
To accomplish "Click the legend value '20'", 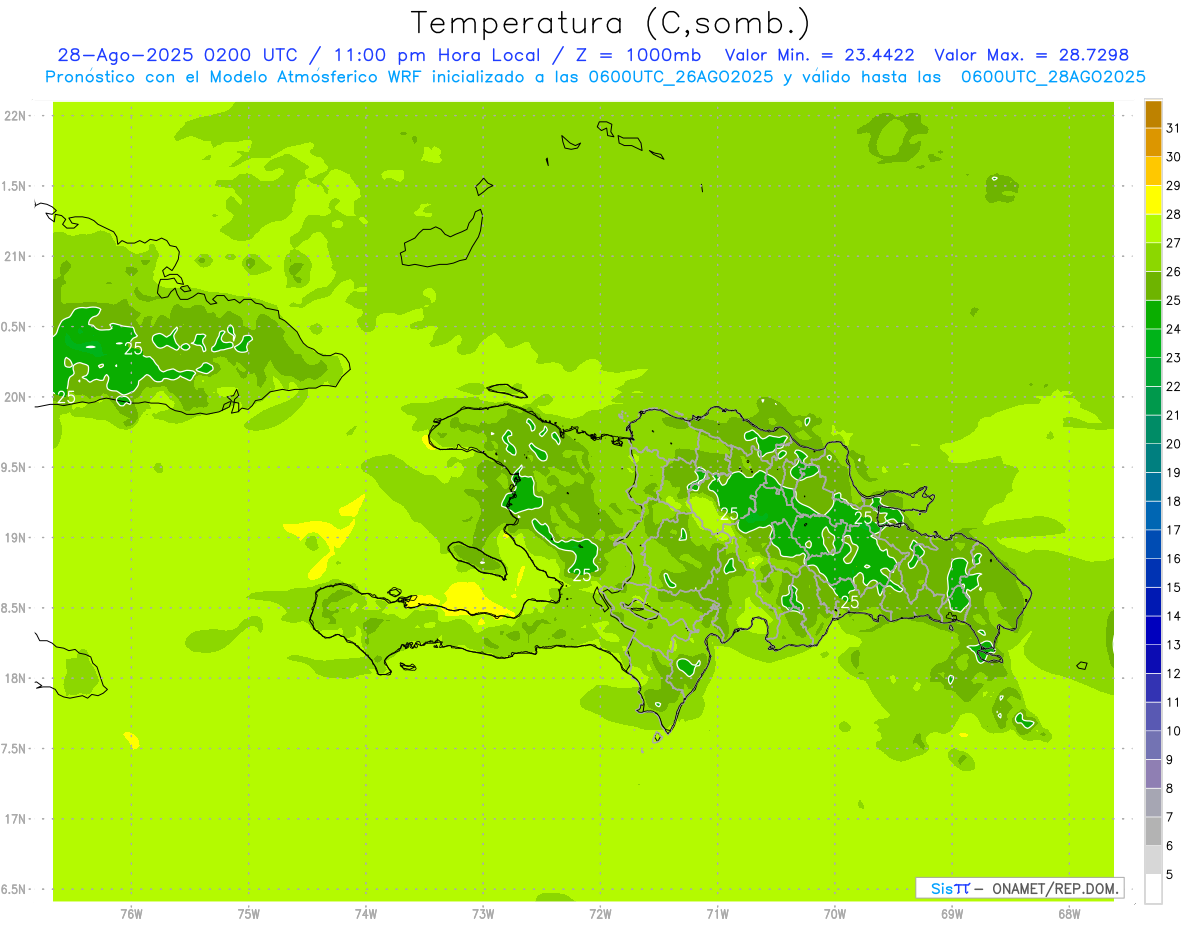I will [1174, 444].
